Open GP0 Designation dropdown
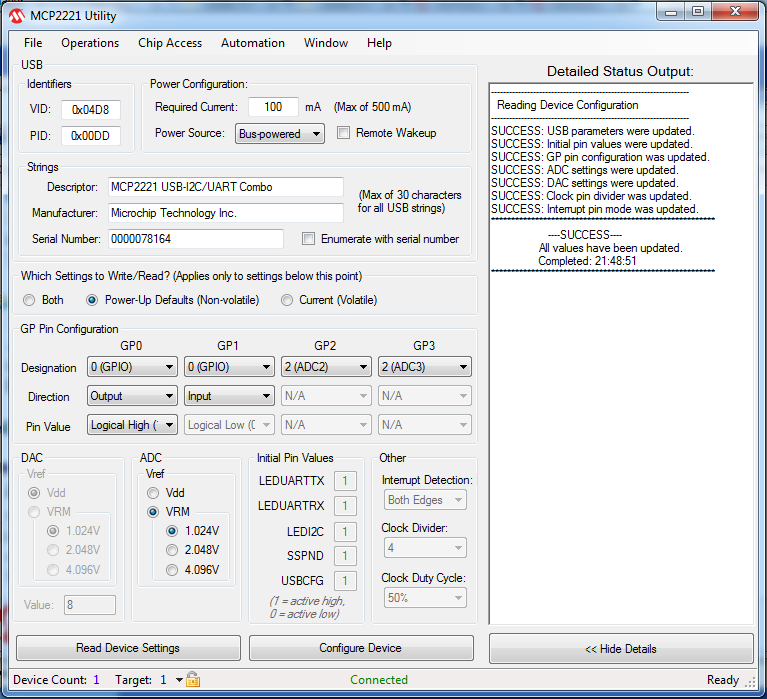The image size is (767, 699). [x=132, y=367]
